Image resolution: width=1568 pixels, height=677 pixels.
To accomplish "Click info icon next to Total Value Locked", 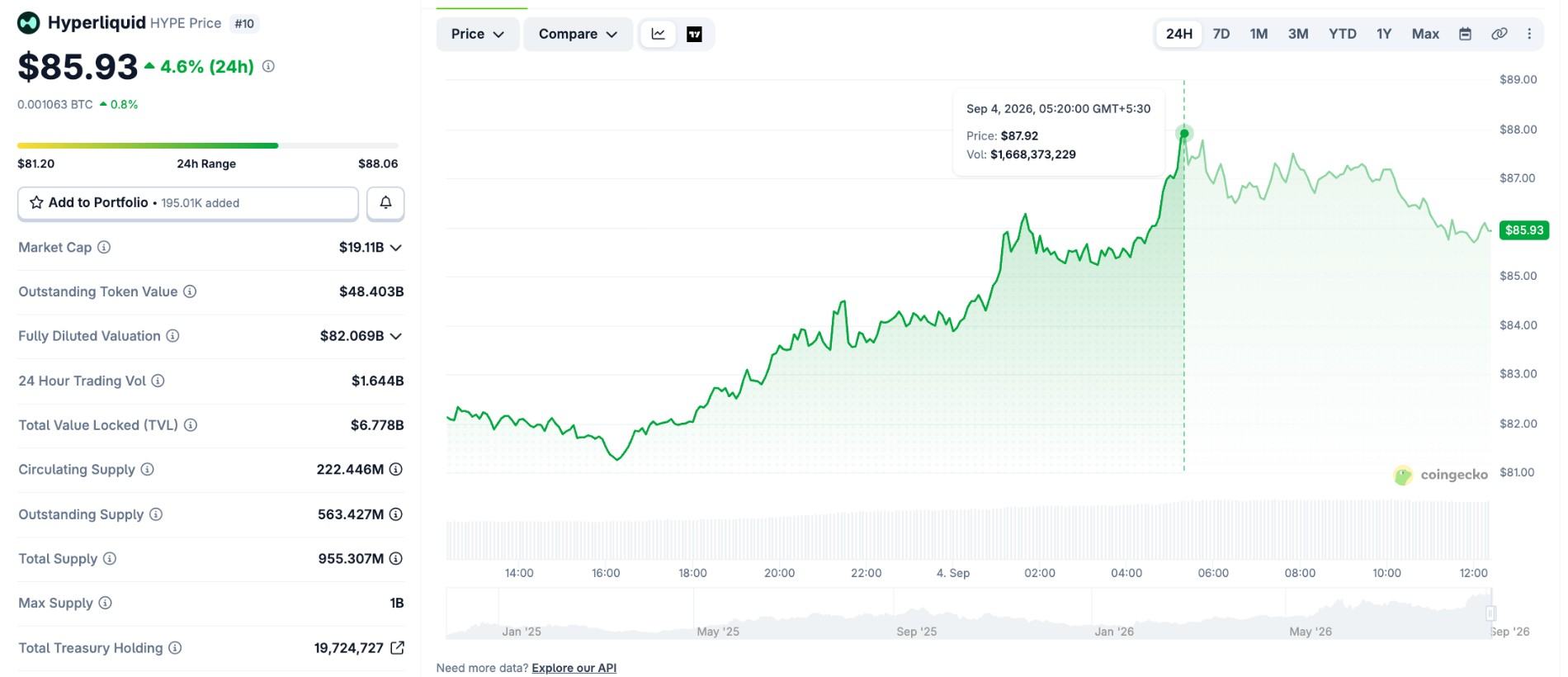I will [191, 425].
